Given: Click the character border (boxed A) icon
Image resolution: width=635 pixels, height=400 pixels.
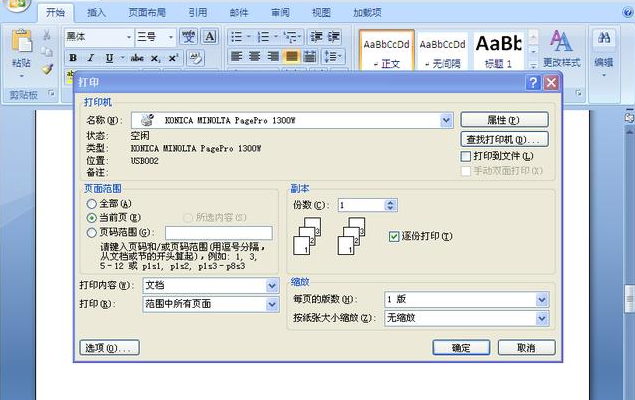Looking at the screenshot, I should click(x=210, y=36).
